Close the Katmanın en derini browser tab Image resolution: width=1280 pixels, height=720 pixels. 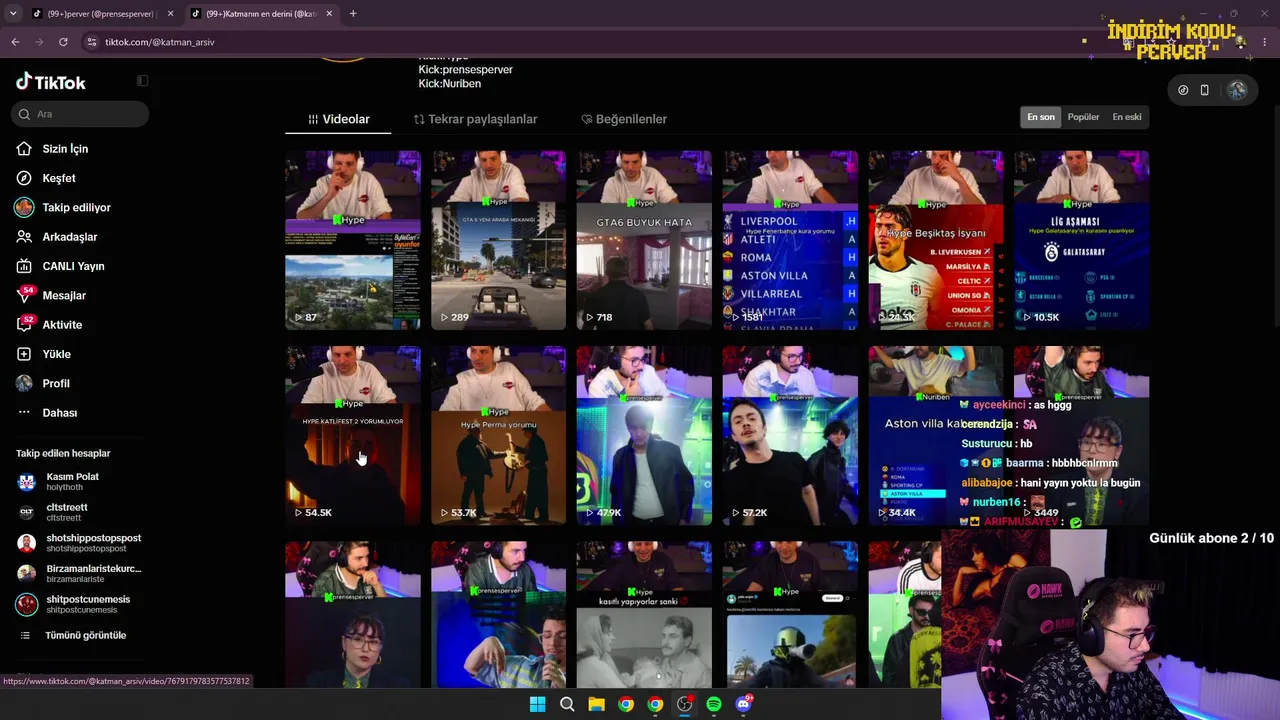330,13
